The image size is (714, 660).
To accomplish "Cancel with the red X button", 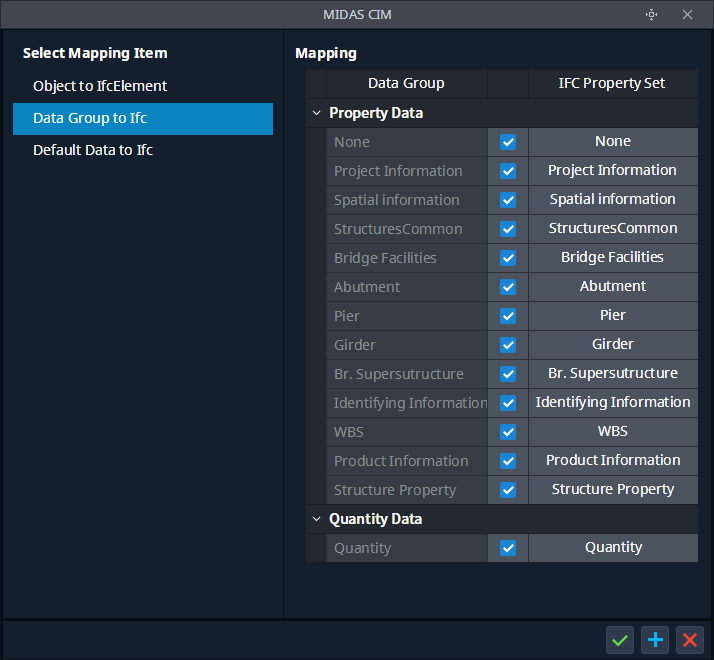I will 690,640.
